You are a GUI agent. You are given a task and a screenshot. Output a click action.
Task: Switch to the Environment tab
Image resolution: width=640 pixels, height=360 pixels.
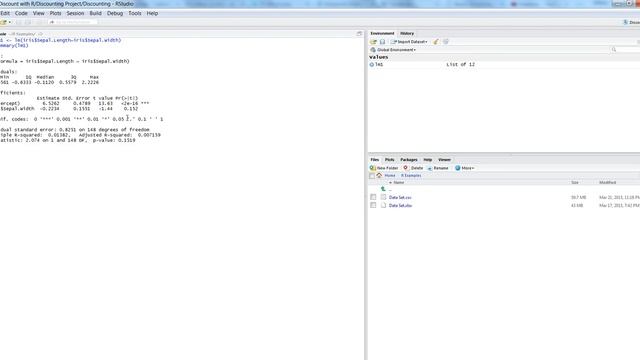click(382, 33)
